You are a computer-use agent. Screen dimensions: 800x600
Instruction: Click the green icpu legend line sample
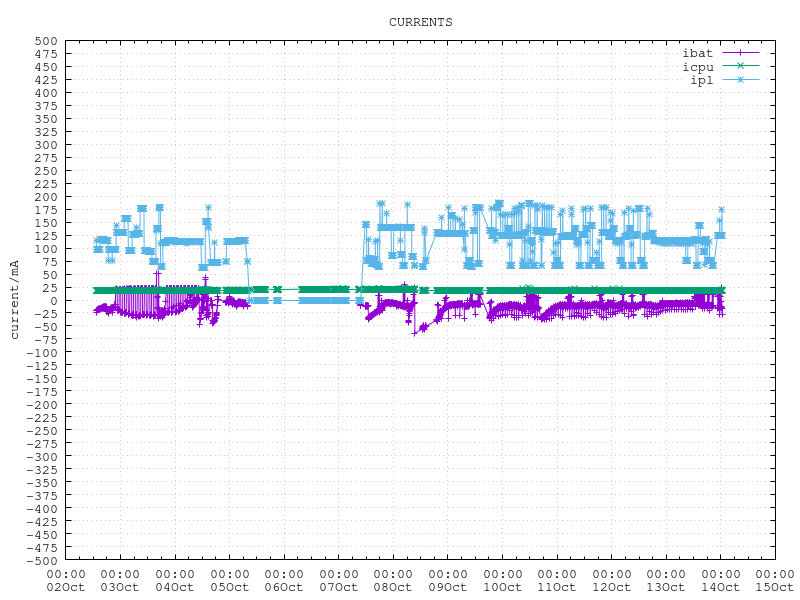pos(740,66)
